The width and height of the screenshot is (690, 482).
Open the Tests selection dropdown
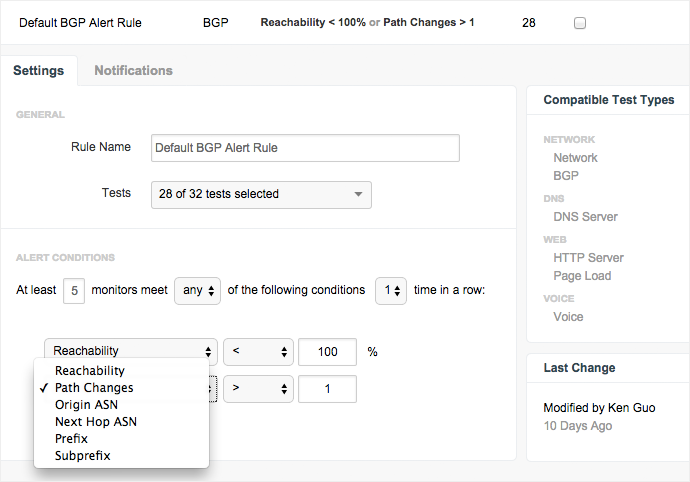click(x=260, y=194)
